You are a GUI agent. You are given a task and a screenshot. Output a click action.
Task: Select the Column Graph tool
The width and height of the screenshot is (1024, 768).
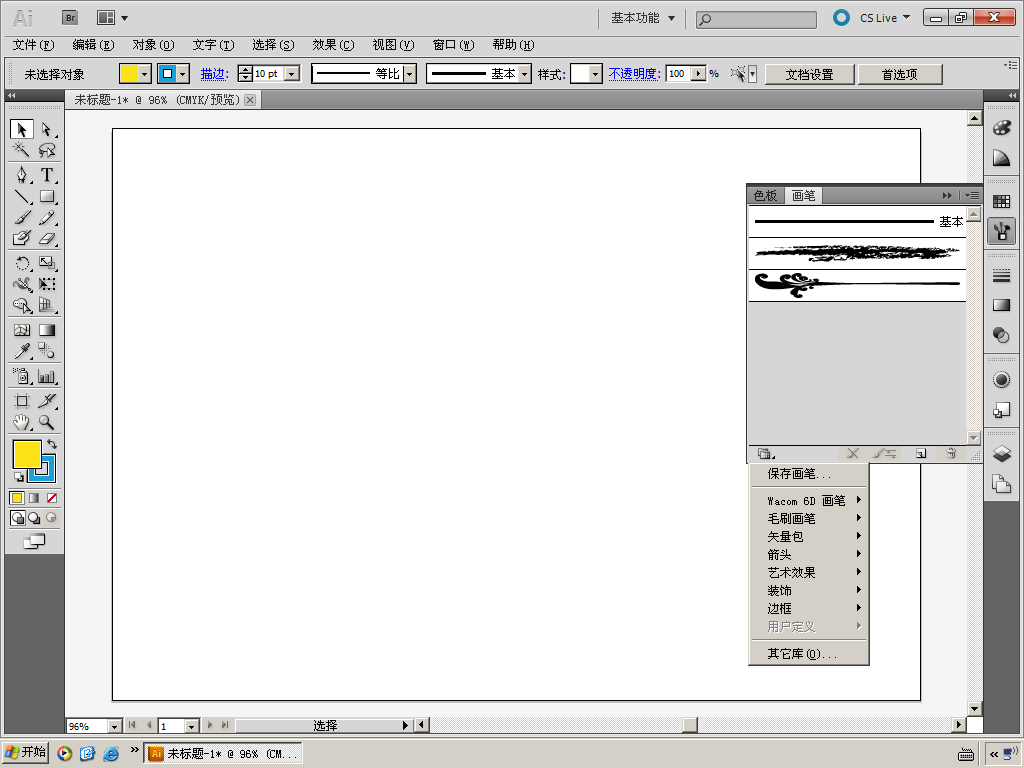pyautogui.click(x=46, y=376)
